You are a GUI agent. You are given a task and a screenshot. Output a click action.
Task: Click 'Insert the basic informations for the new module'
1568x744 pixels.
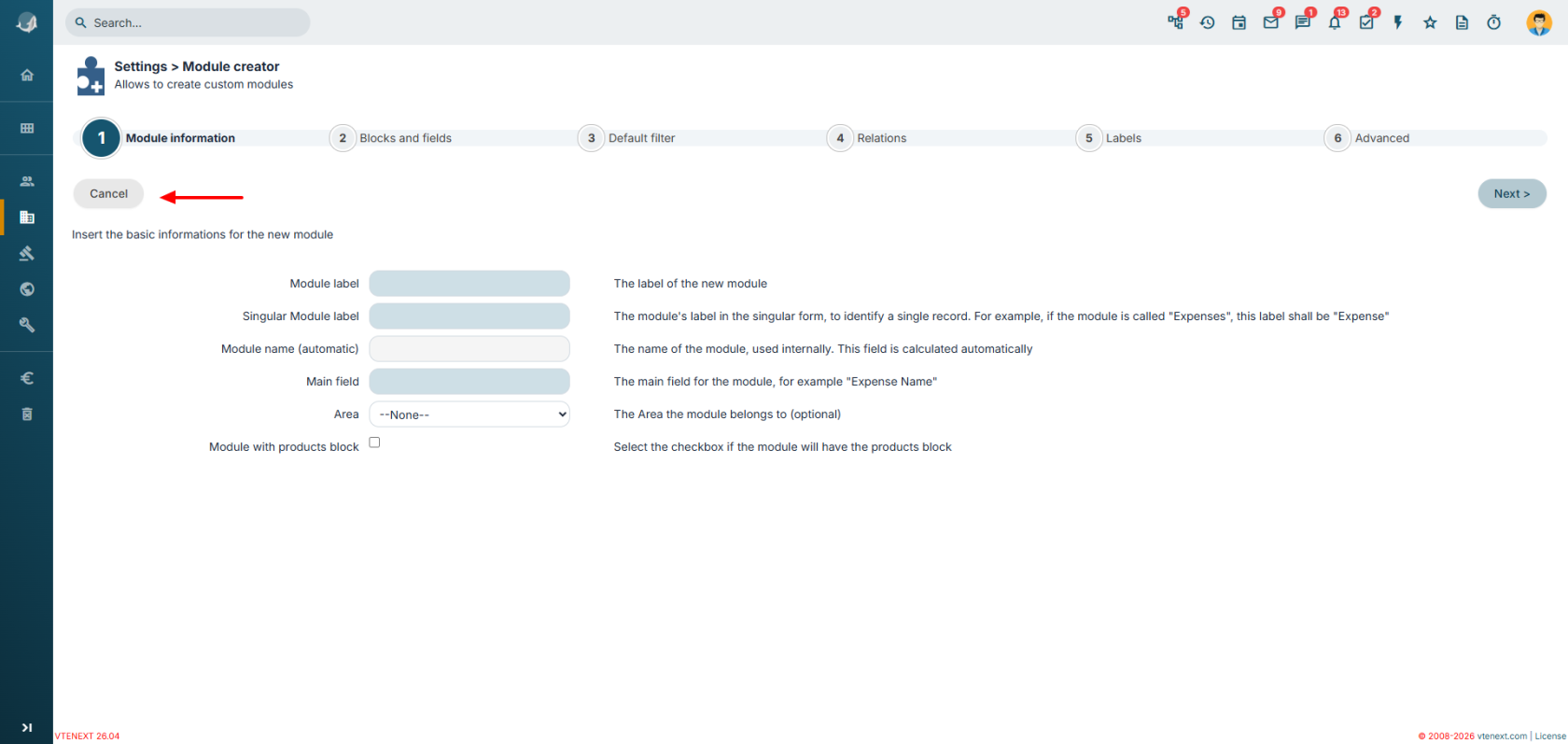click(203, 234)
